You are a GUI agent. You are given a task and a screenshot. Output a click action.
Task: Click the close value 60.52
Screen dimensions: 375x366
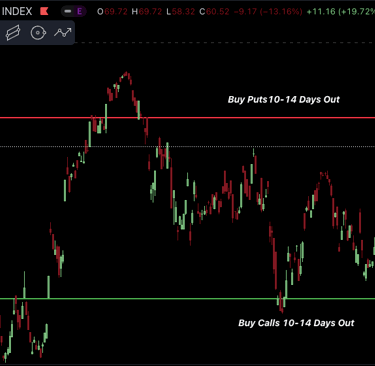click(218, 12)
